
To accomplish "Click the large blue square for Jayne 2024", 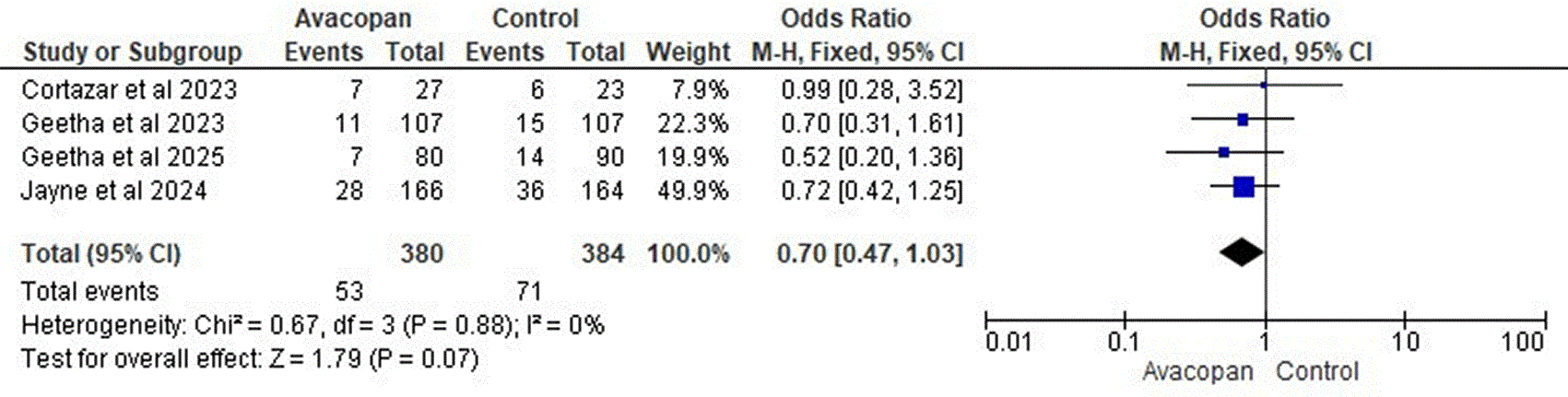I will [x=1244, y=187].
